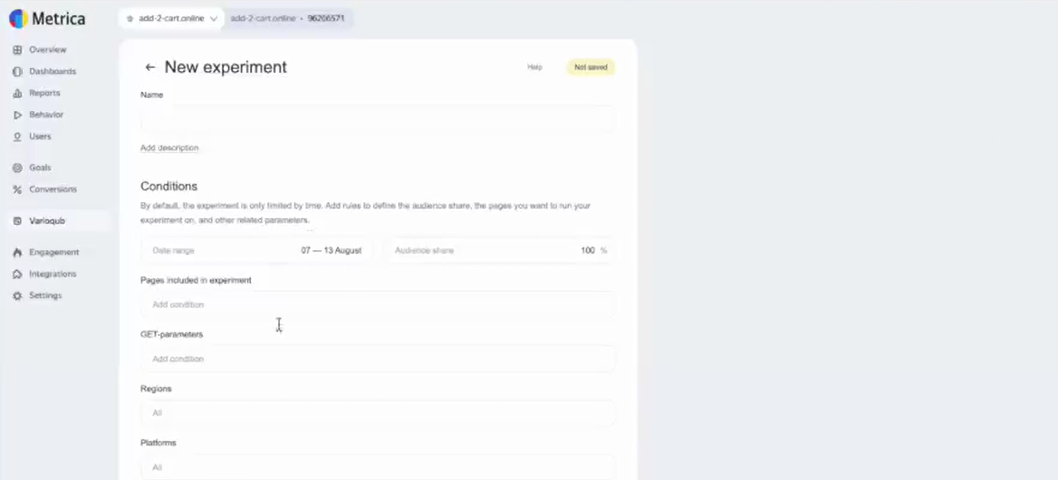The height and width of the screenshot is (480, 1058).
Task: Click the Reports chart icon
Action: pyautogui.click(x=18, y=93)
